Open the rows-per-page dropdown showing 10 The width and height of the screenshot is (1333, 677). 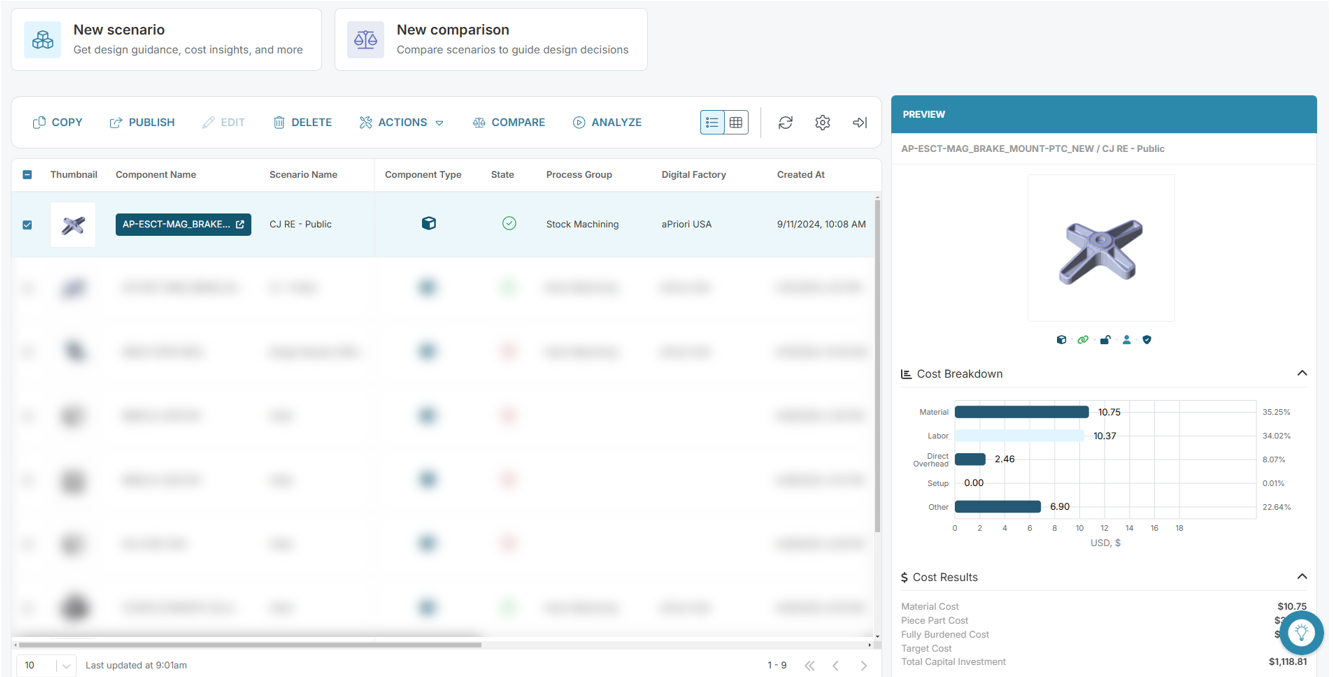point(48,665)
